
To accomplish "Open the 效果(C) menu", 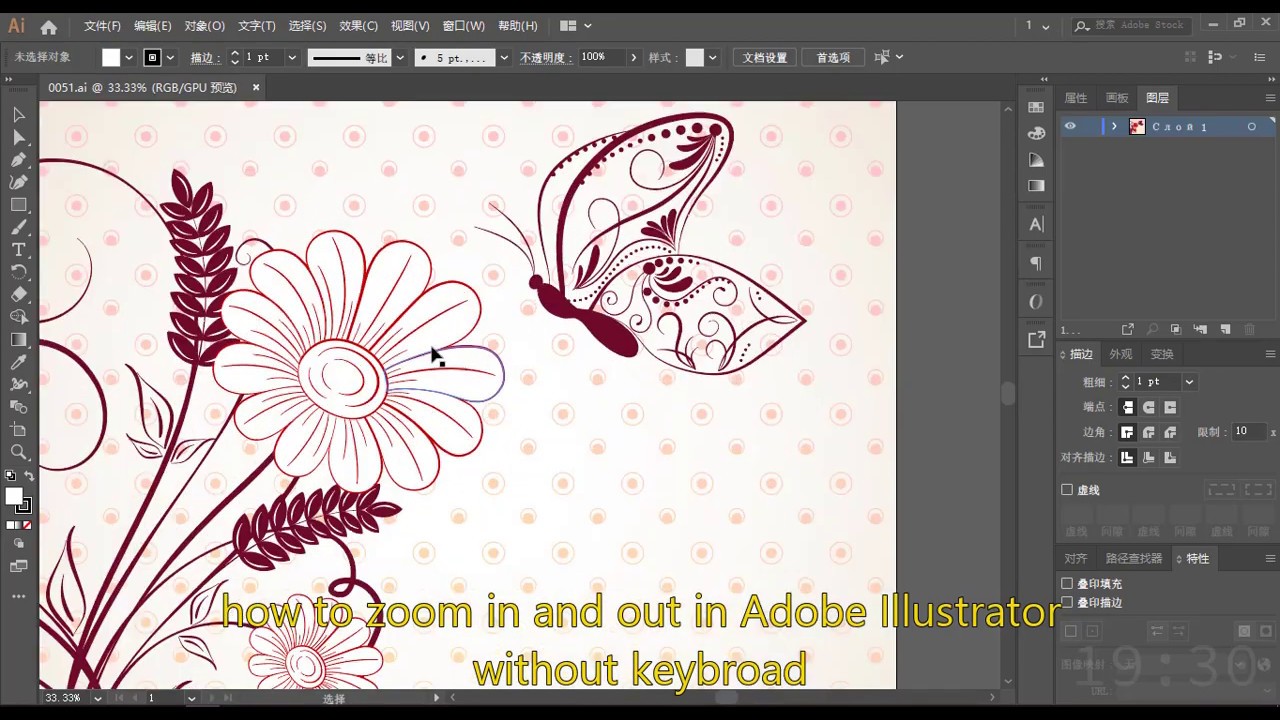I will (x=358, y=26).
